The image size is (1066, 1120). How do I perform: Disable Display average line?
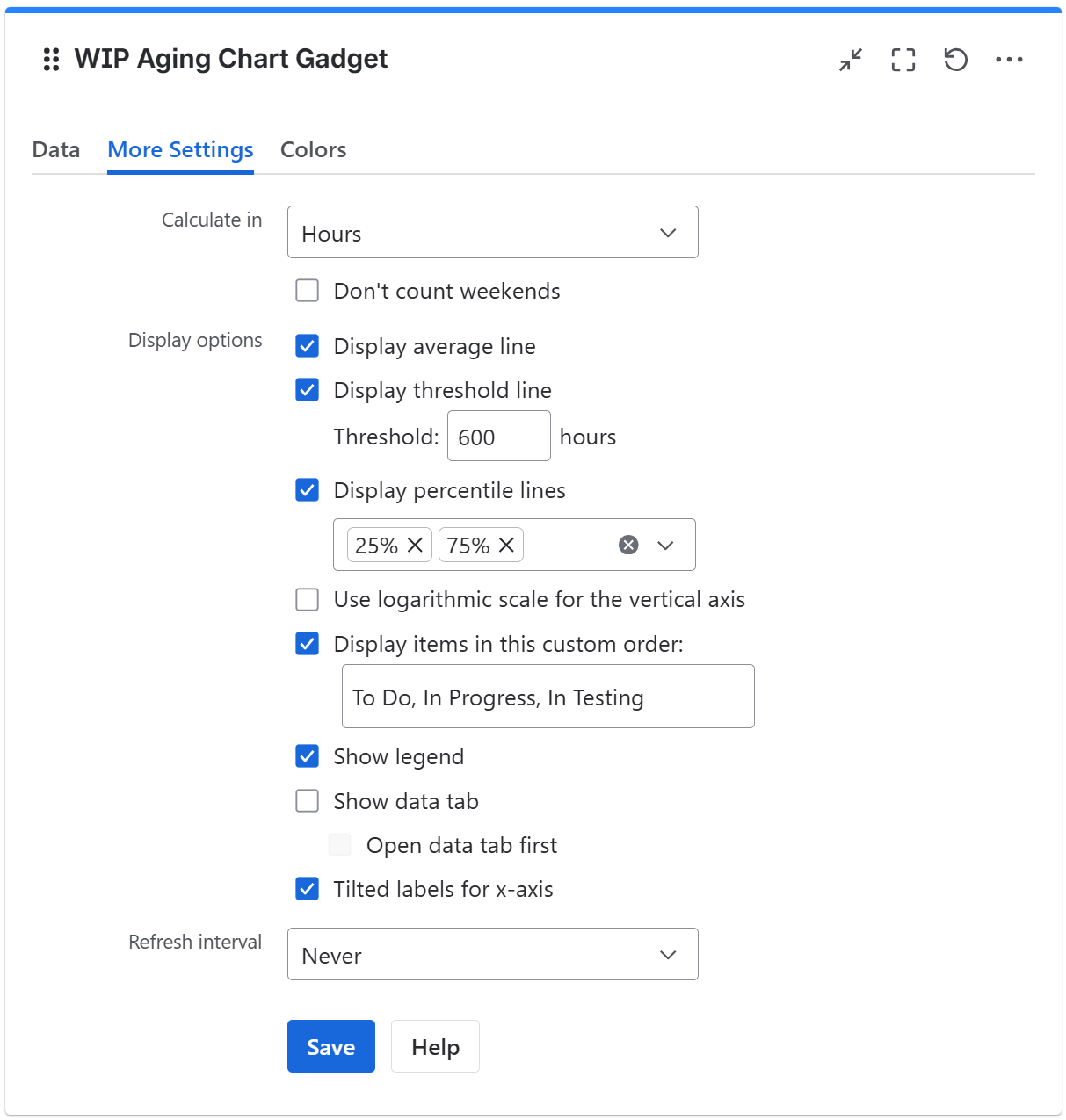[307, 346]
